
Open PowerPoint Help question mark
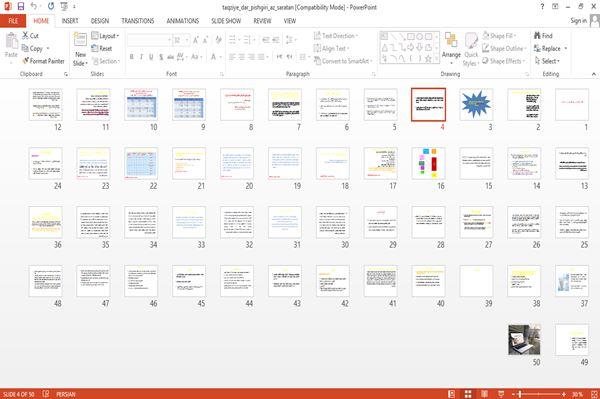click(542, 7)
